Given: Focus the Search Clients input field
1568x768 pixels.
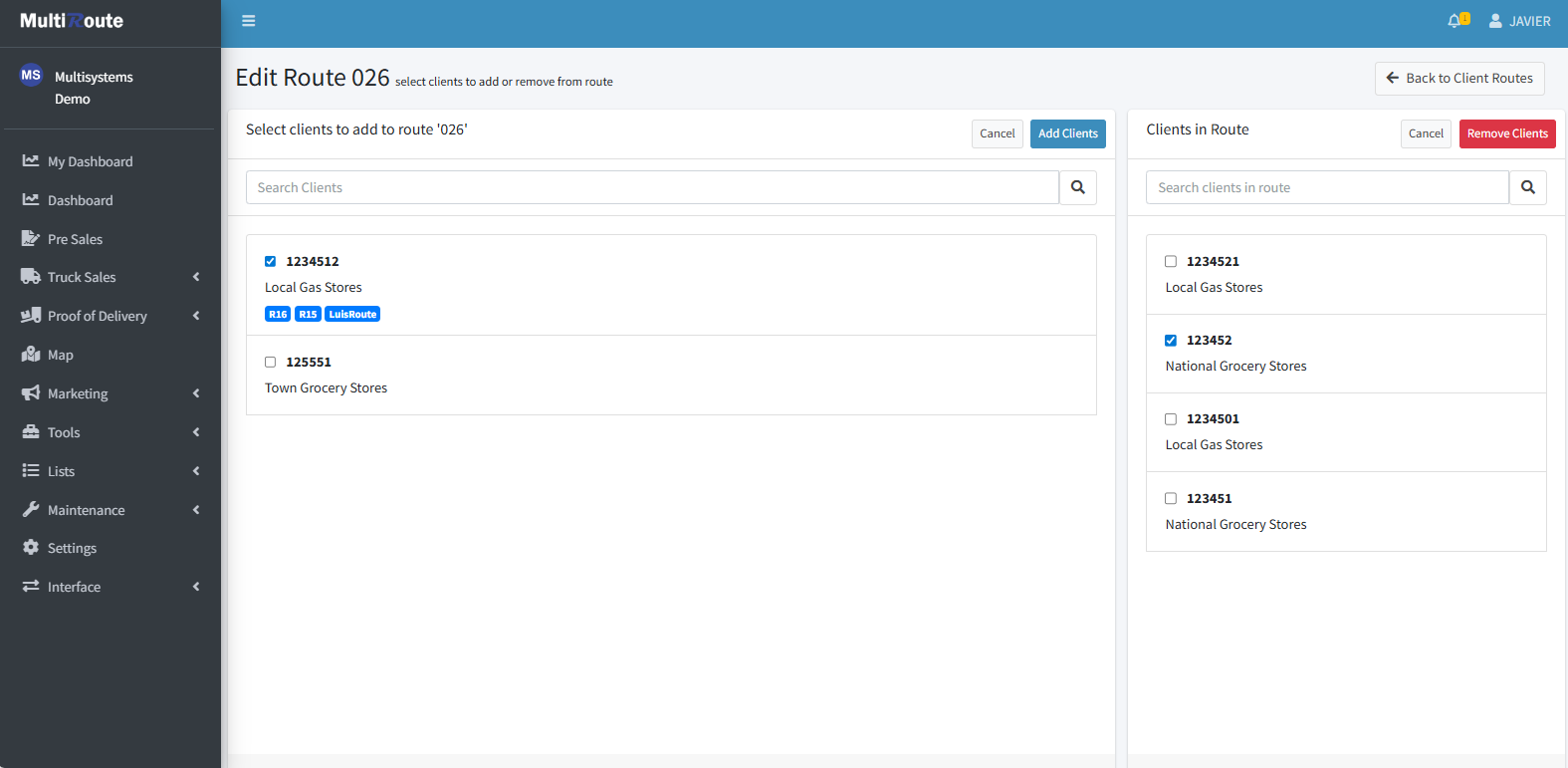Looking at the screenshot, I should [652, 187].
